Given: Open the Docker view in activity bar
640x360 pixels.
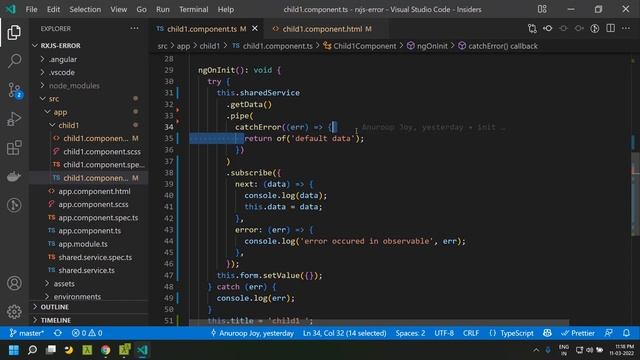Looking at the screenshot, I should tap(14, 176).
